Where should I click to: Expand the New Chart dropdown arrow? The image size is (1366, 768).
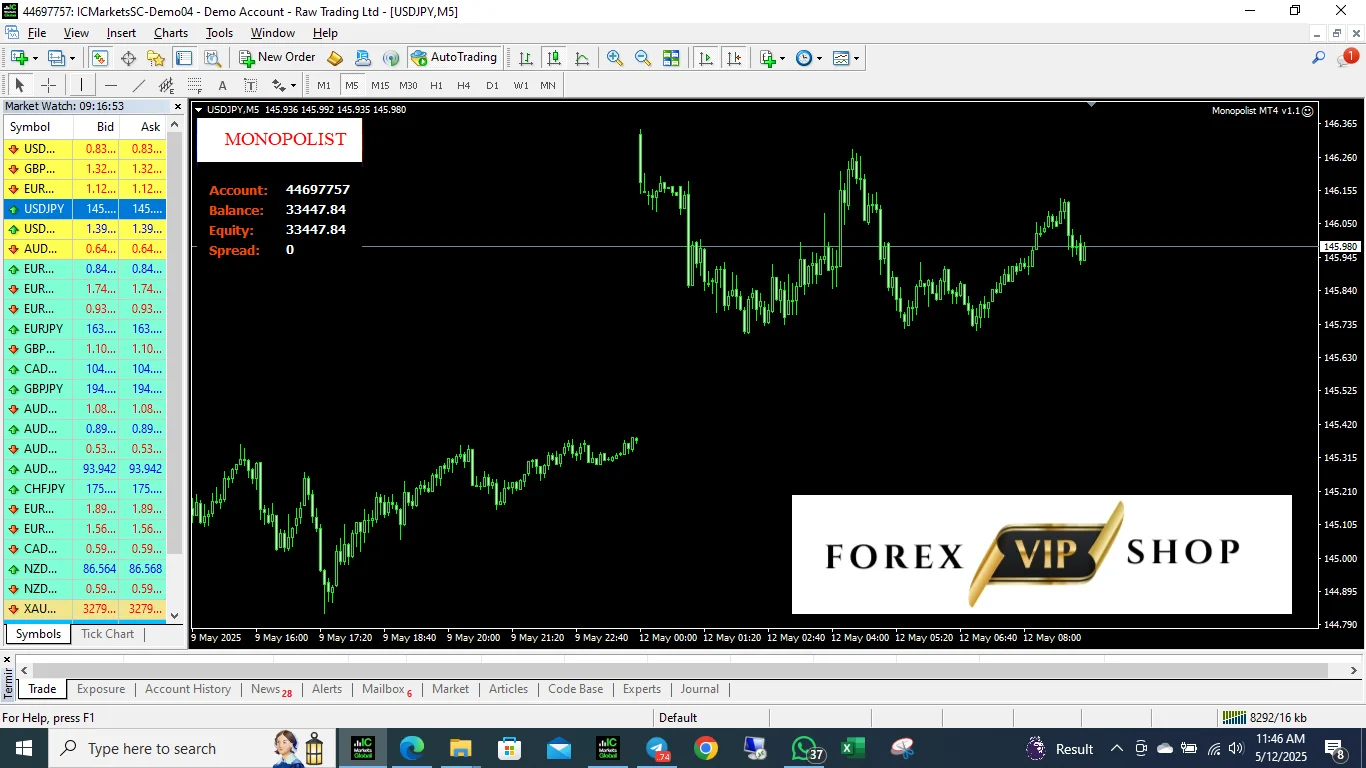(x=35, y=58)
